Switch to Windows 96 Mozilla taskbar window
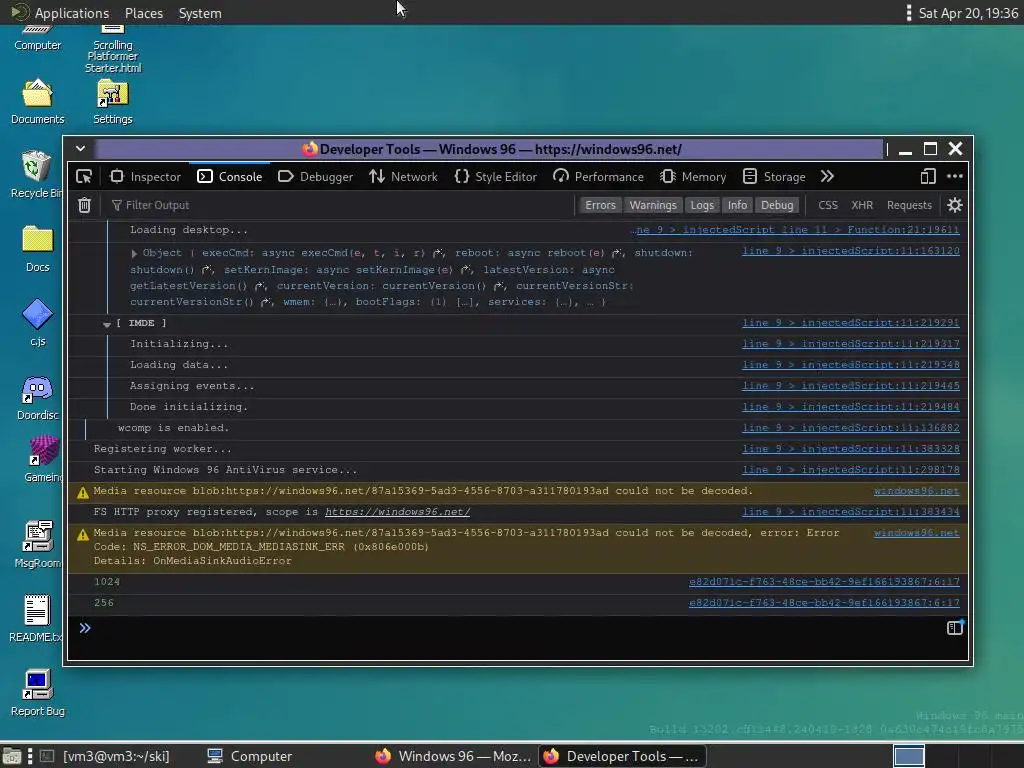The image size is (1024, 768). coord(454,756)
